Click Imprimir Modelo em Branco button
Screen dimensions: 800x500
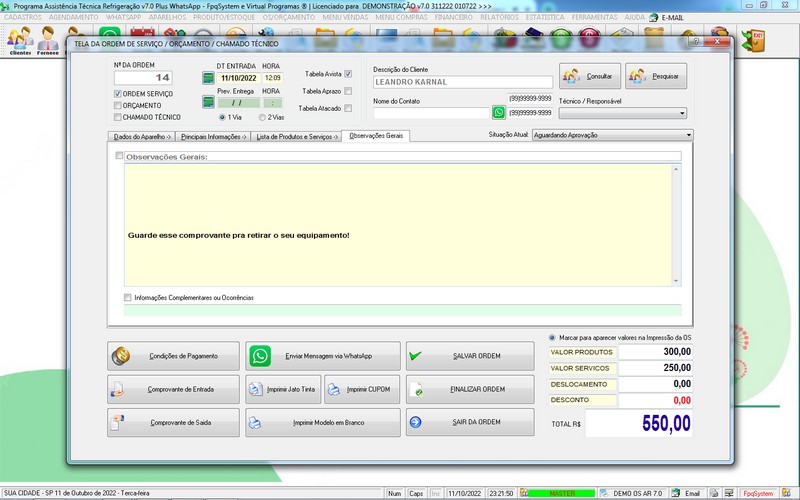[x=323, y=422]
